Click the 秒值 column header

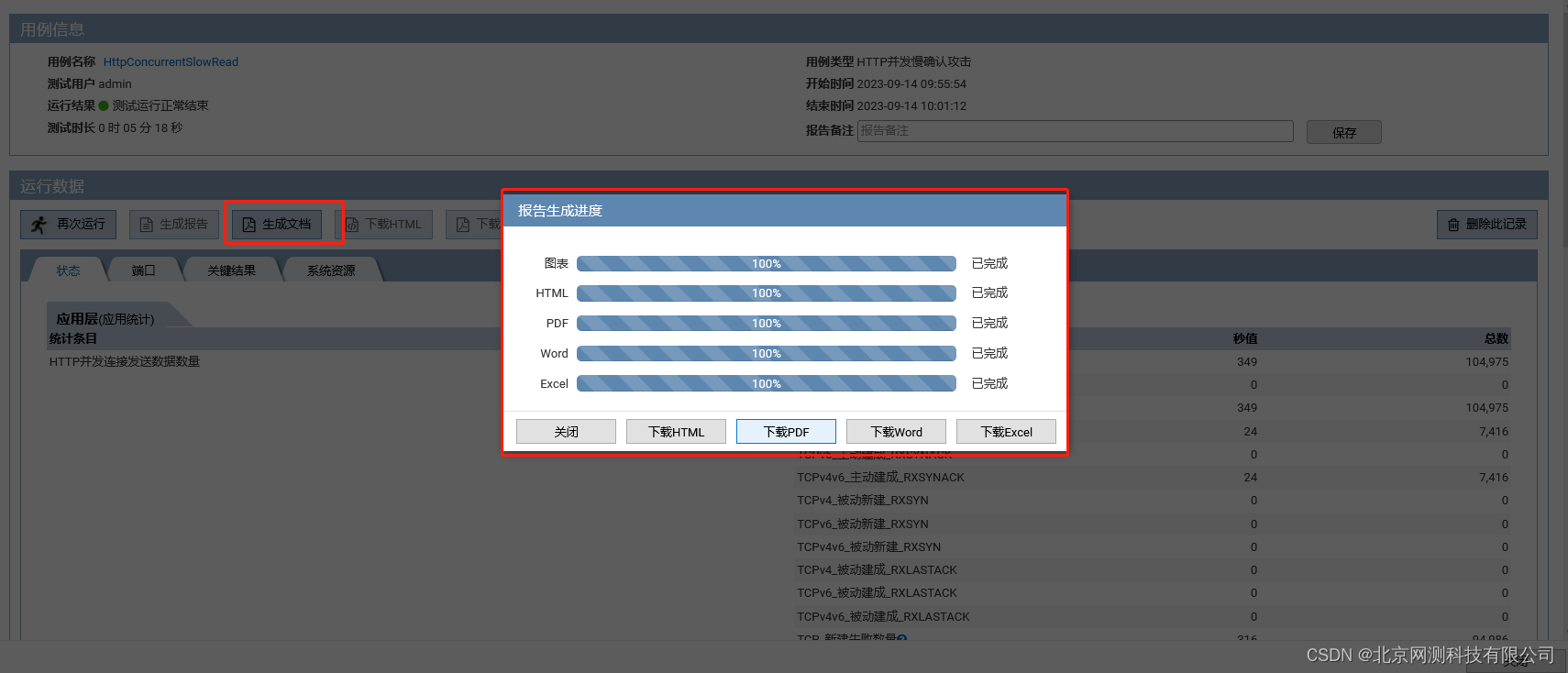click(x=1245, y=338)
